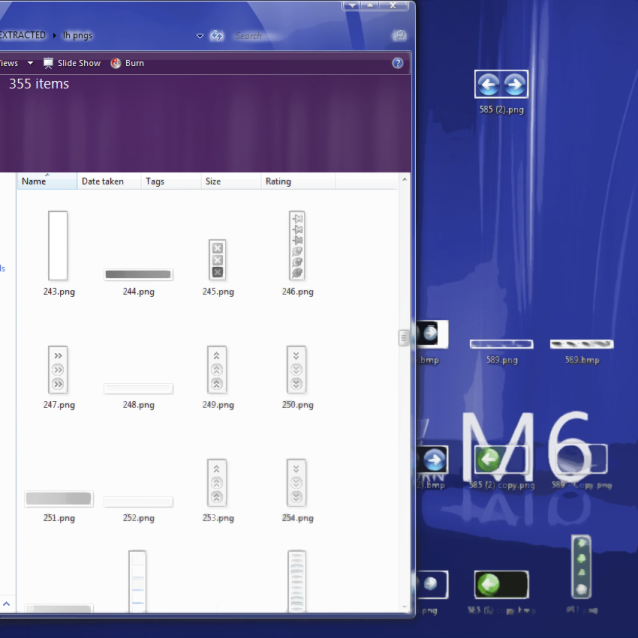Click the Refresh address bar icon

216,36
